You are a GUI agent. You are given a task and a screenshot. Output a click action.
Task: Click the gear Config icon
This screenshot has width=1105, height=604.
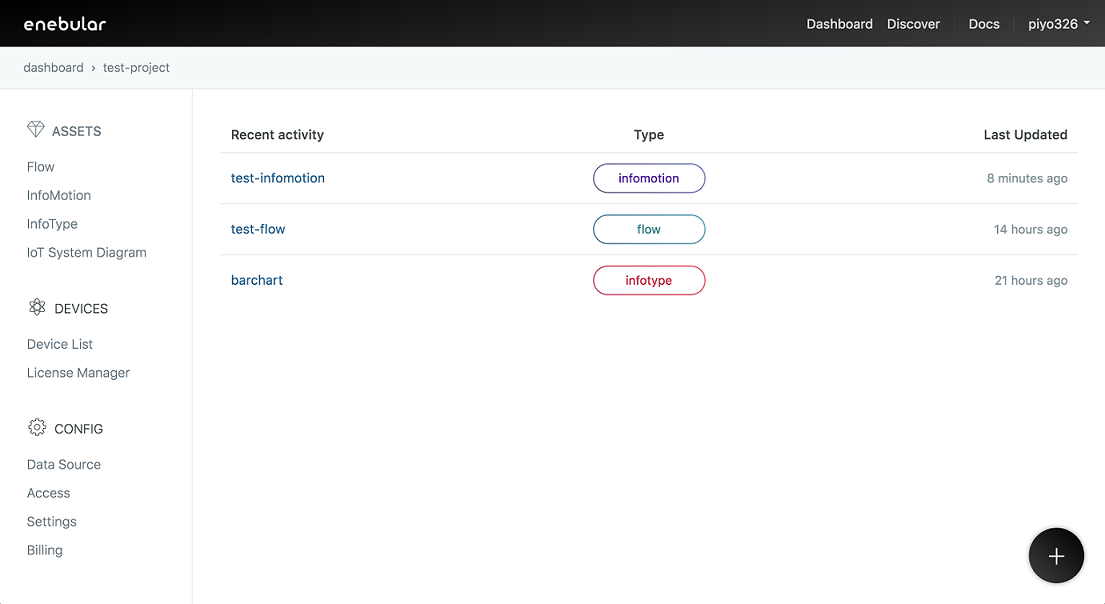click(x=37, y=428)
